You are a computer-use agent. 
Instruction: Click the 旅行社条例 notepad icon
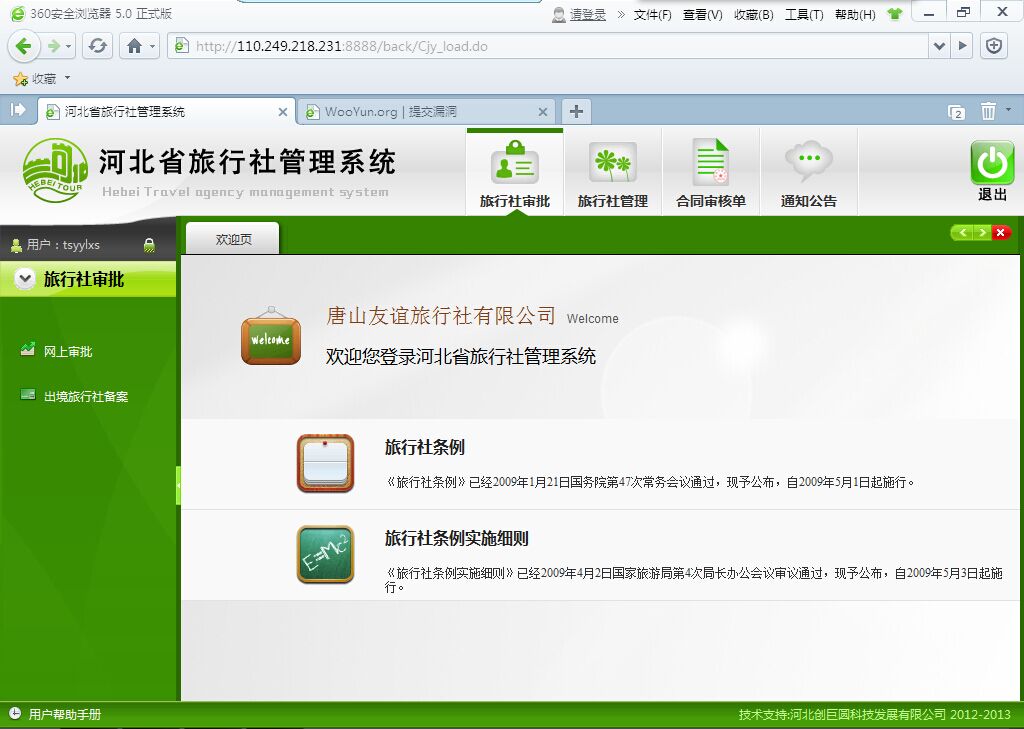tap(325, 463)
